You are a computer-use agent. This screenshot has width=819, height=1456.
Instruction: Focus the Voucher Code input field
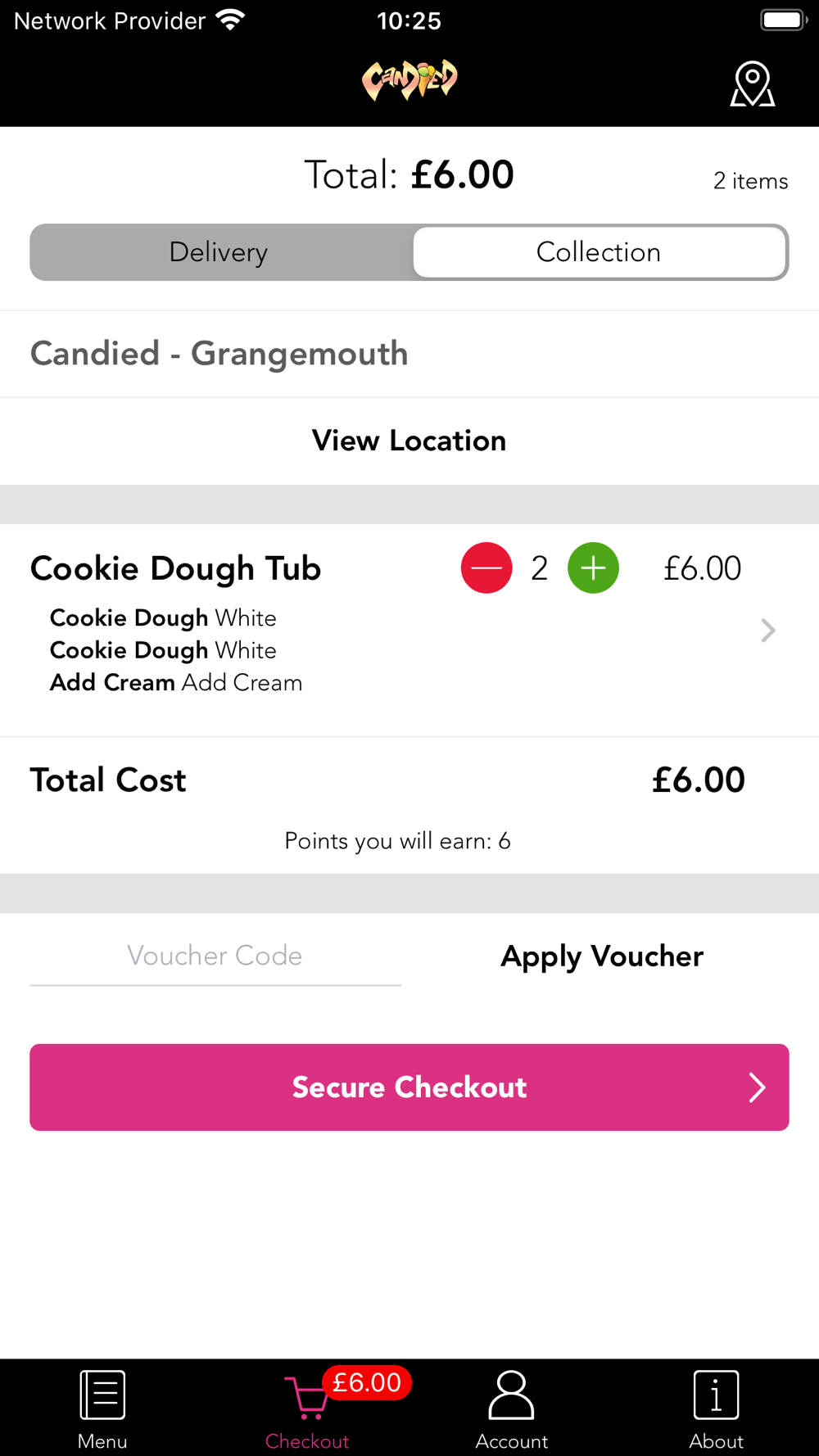click(215, 956)
